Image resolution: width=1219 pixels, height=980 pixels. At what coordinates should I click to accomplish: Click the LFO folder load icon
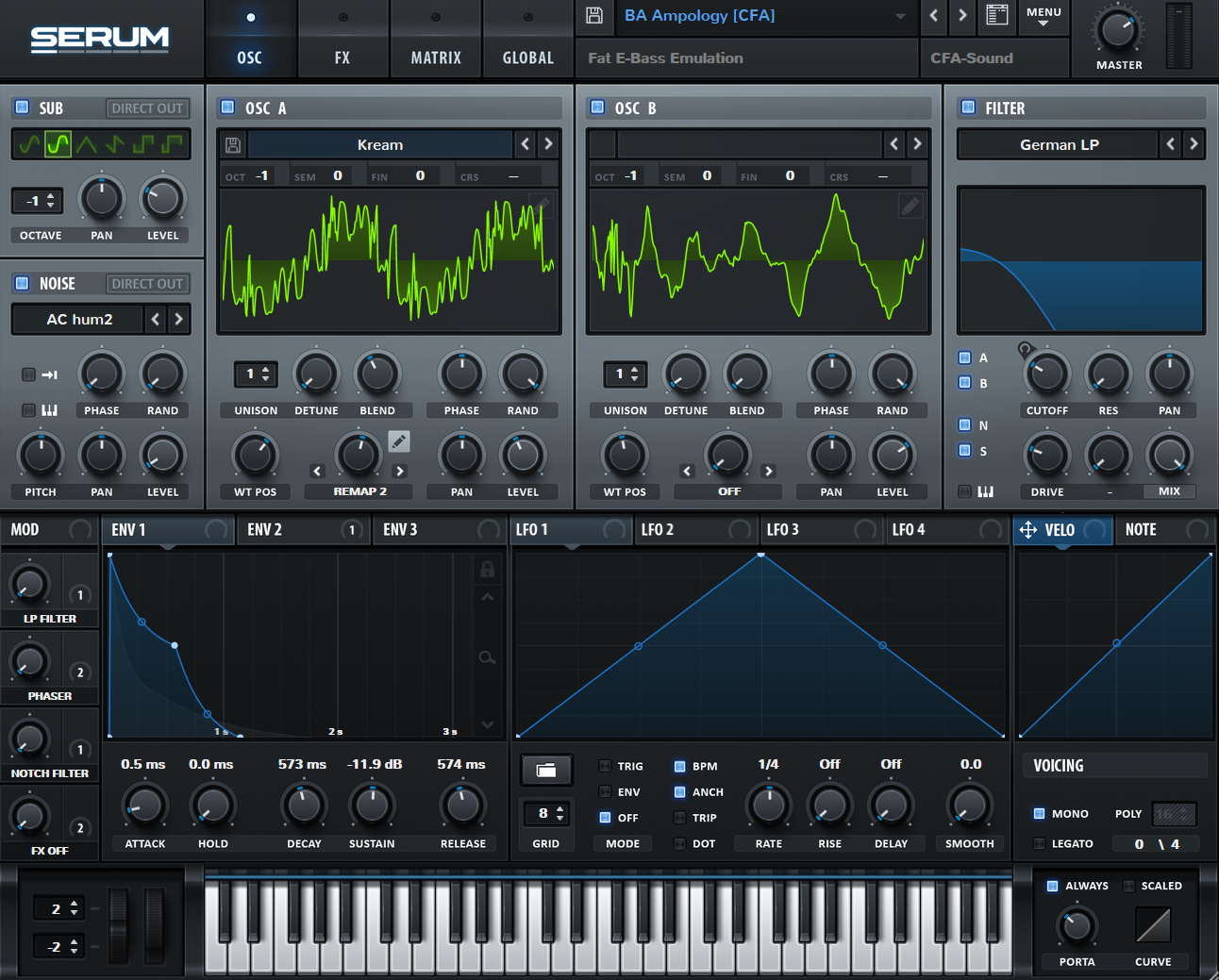546,771
